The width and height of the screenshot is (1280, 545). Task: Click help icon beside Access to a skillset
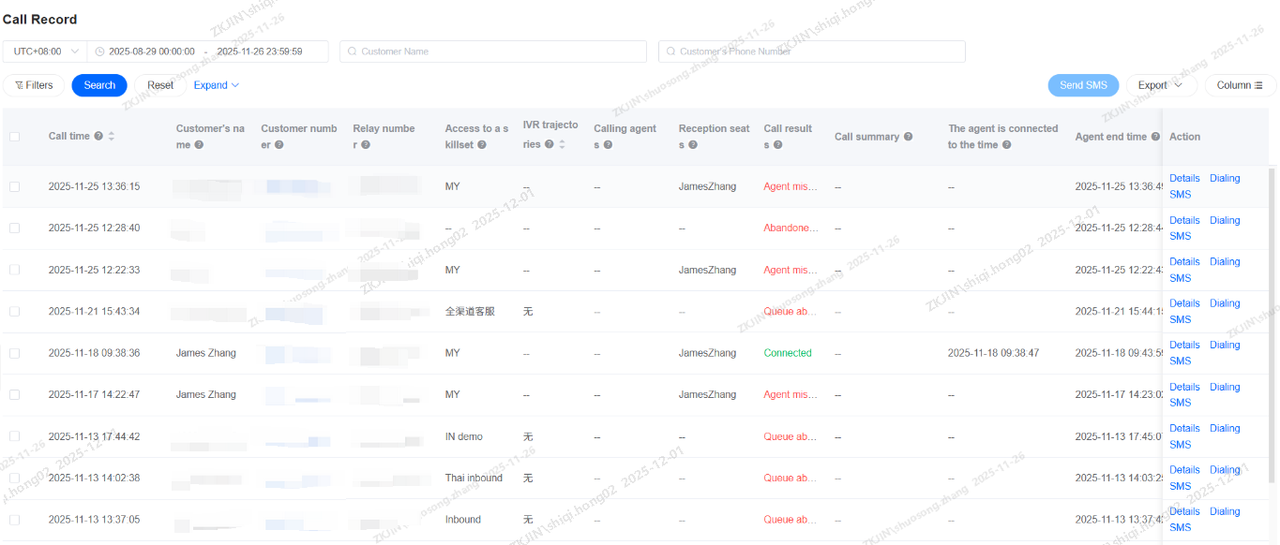pyautogui.click(x=481, y=145)
